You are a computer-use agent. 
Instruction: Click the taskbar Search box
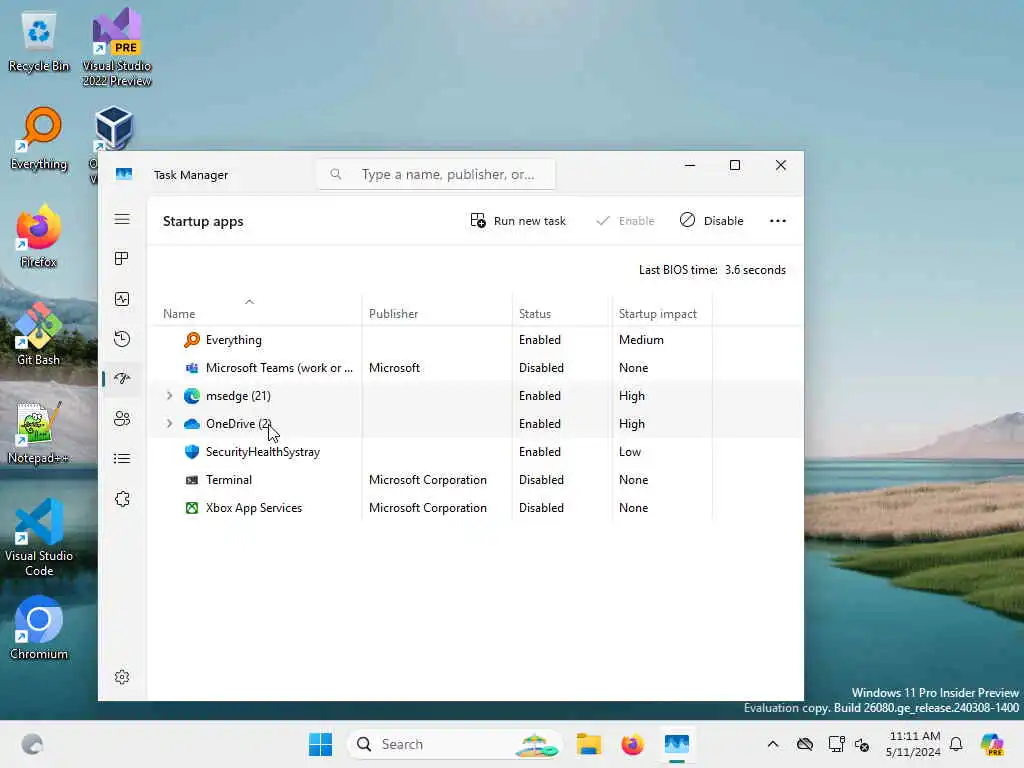pos(456,744)
